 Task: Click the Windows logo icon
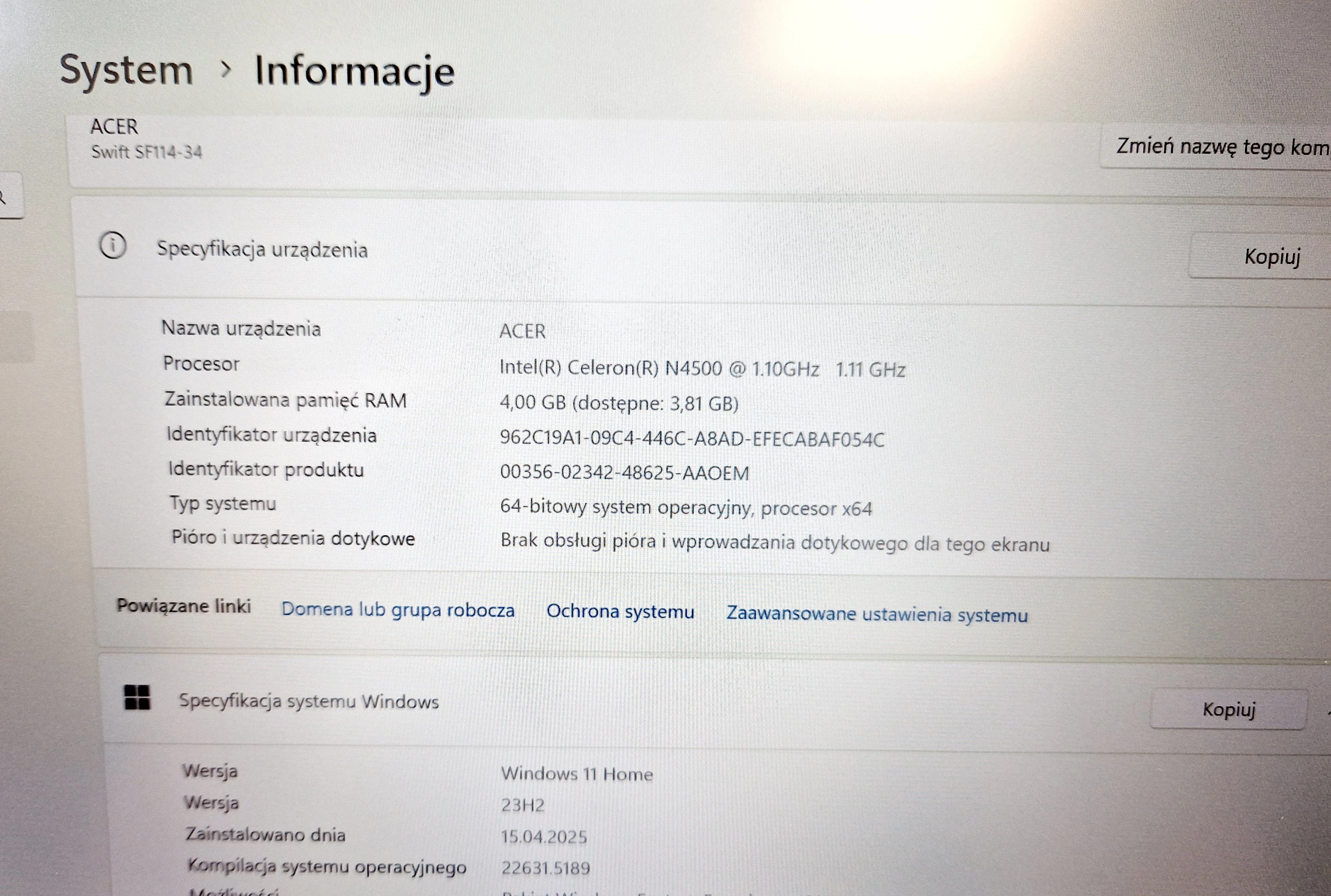pos(137,697)
